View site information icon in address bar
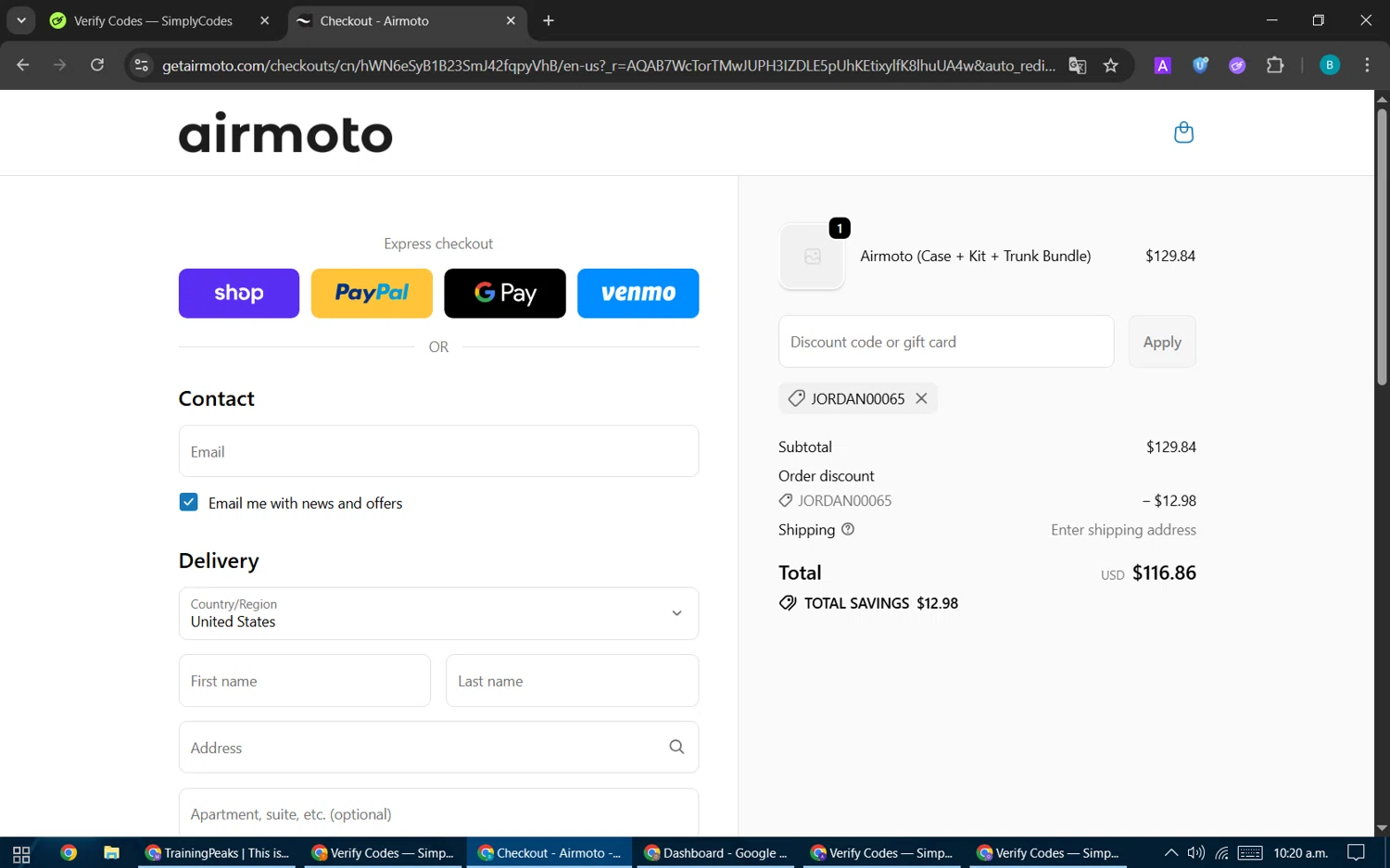This screenshot has width=1390, height=868. click(x=141, y=65)
